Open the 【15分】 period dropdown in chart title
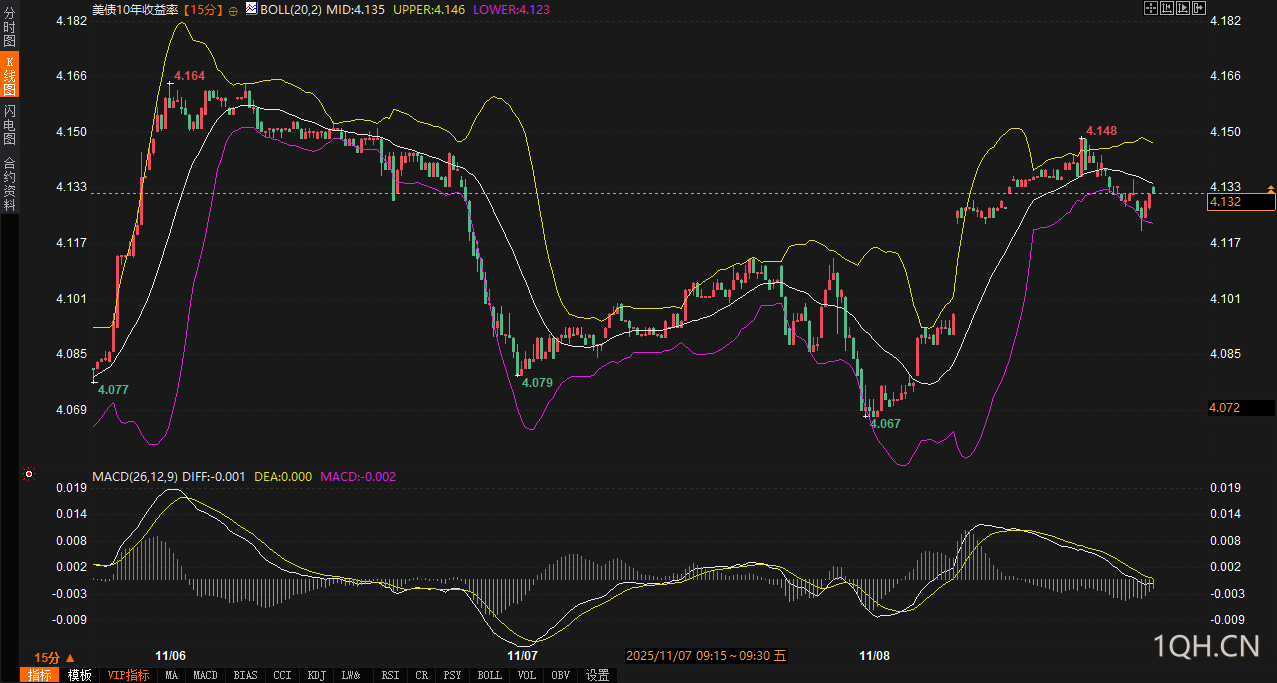Screen dimensions: 1277x683 click(x=204, y=9)
